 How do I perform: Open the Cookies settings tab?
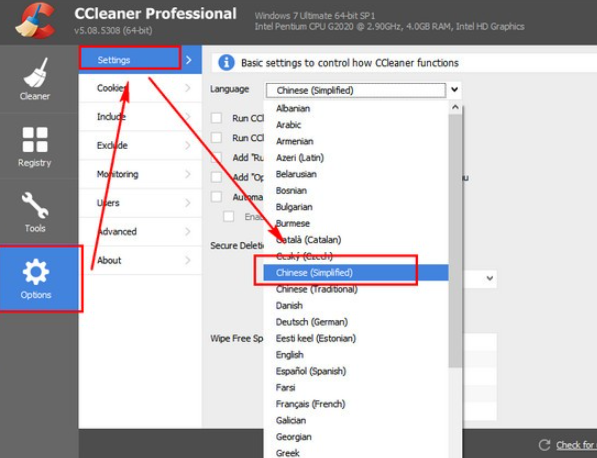[140, 88]
